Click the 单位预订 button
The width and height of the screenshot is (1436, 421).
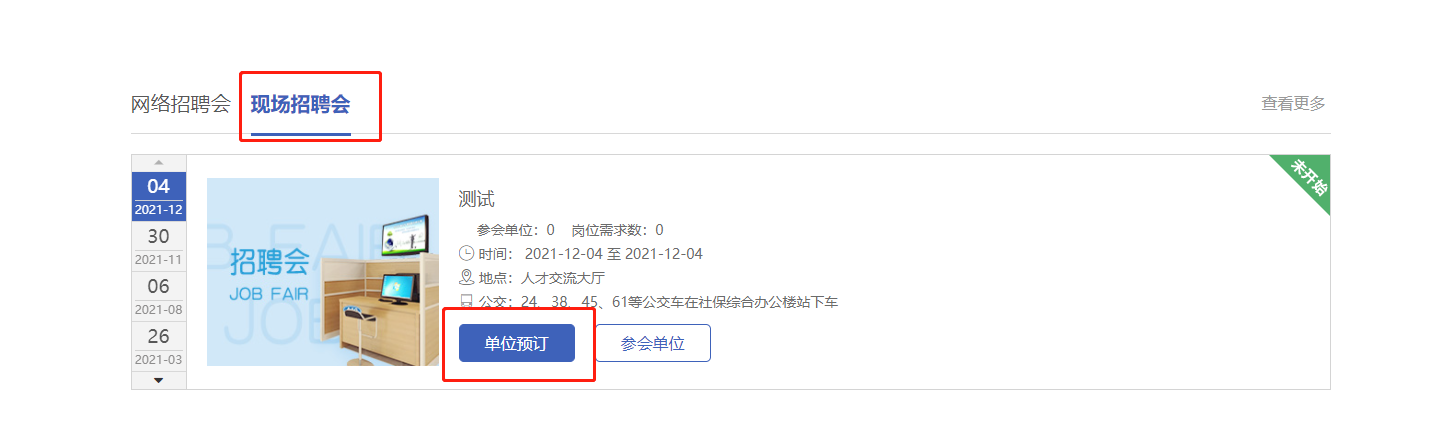517,343
